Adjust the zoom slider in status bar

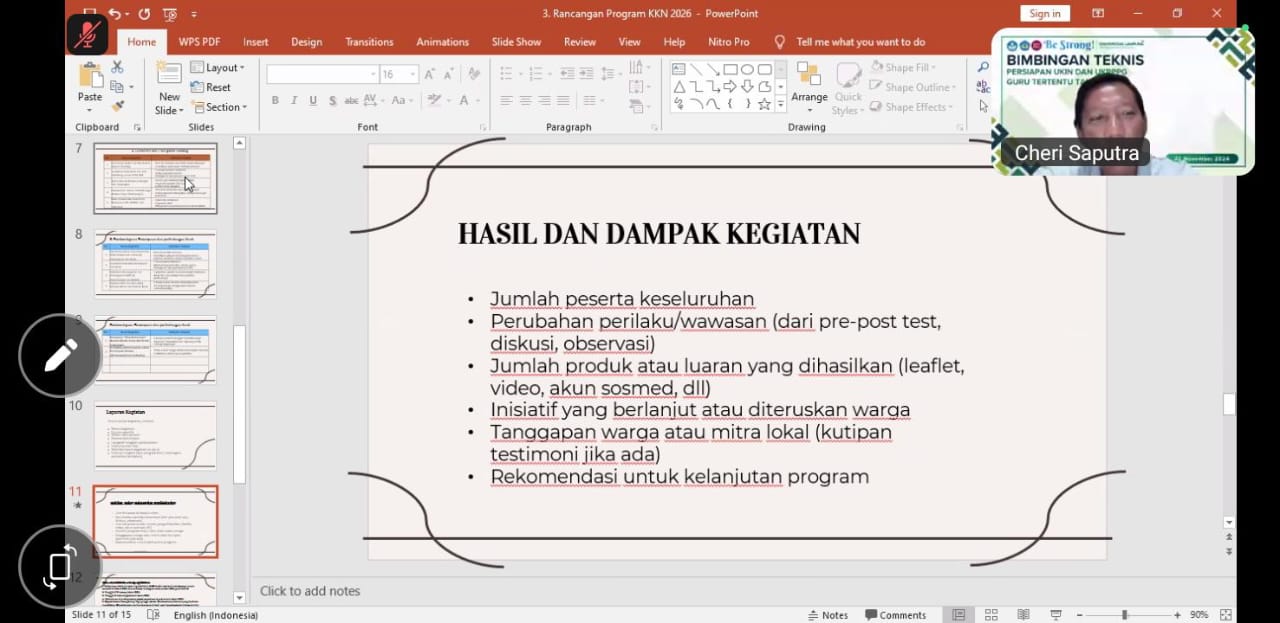click(1124, 615)
